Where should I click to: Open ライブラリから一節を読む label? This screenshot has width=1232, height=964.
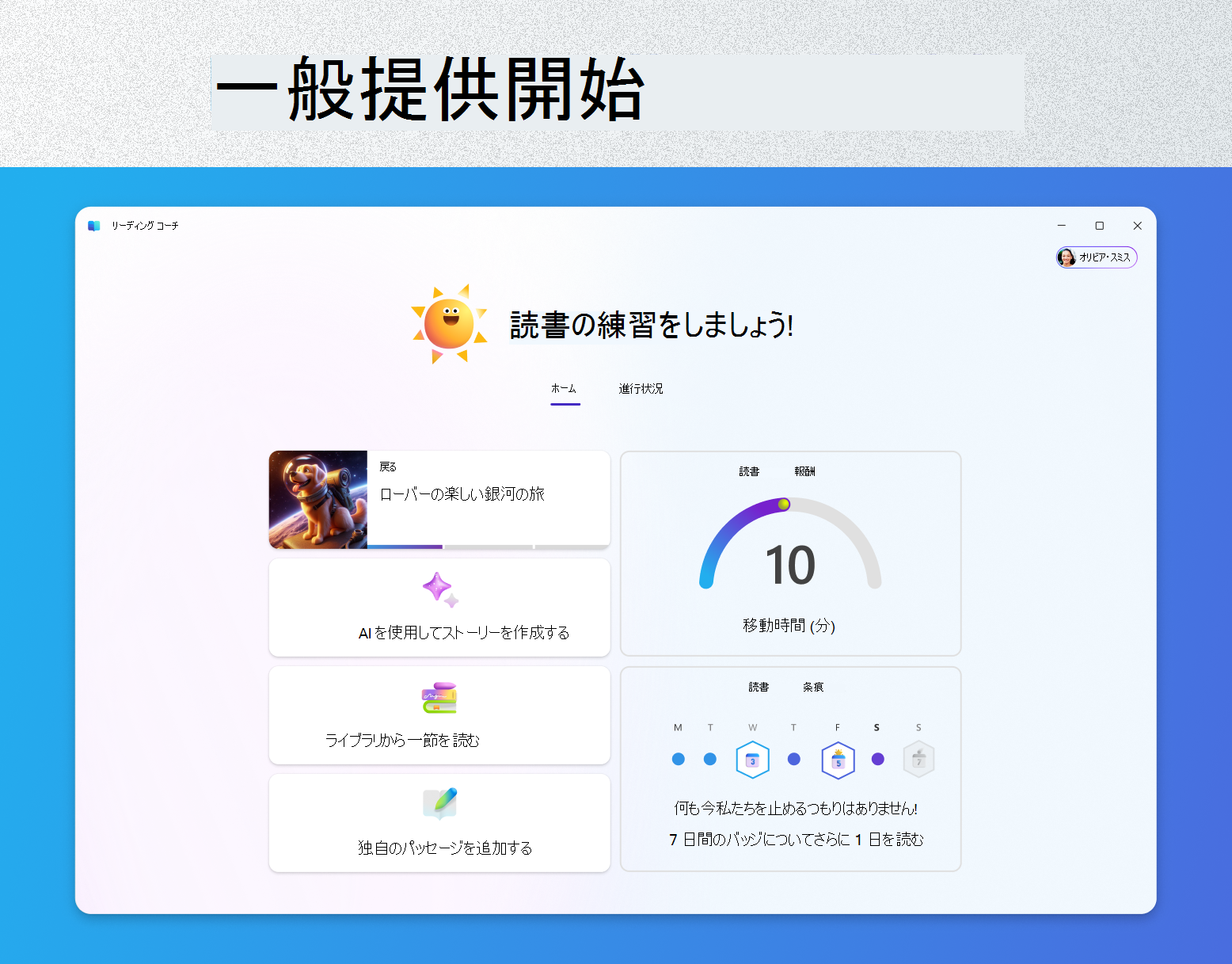point(402,740)
